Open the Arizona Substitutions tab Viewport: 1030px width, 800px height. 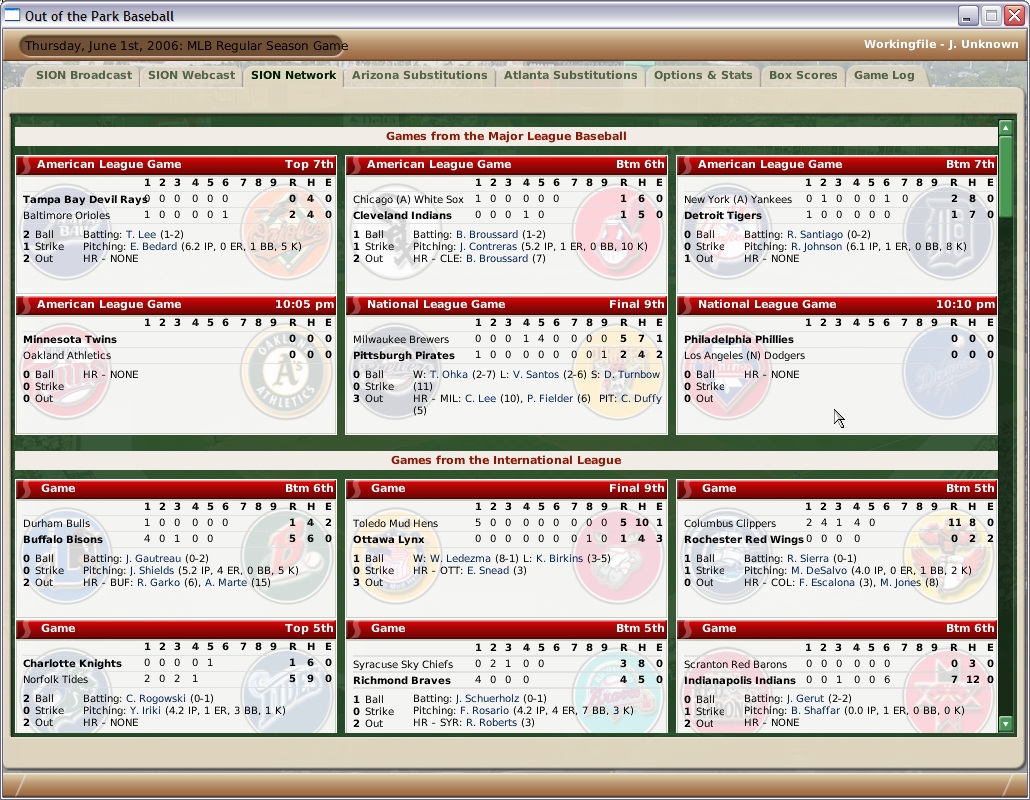point(420,75)
